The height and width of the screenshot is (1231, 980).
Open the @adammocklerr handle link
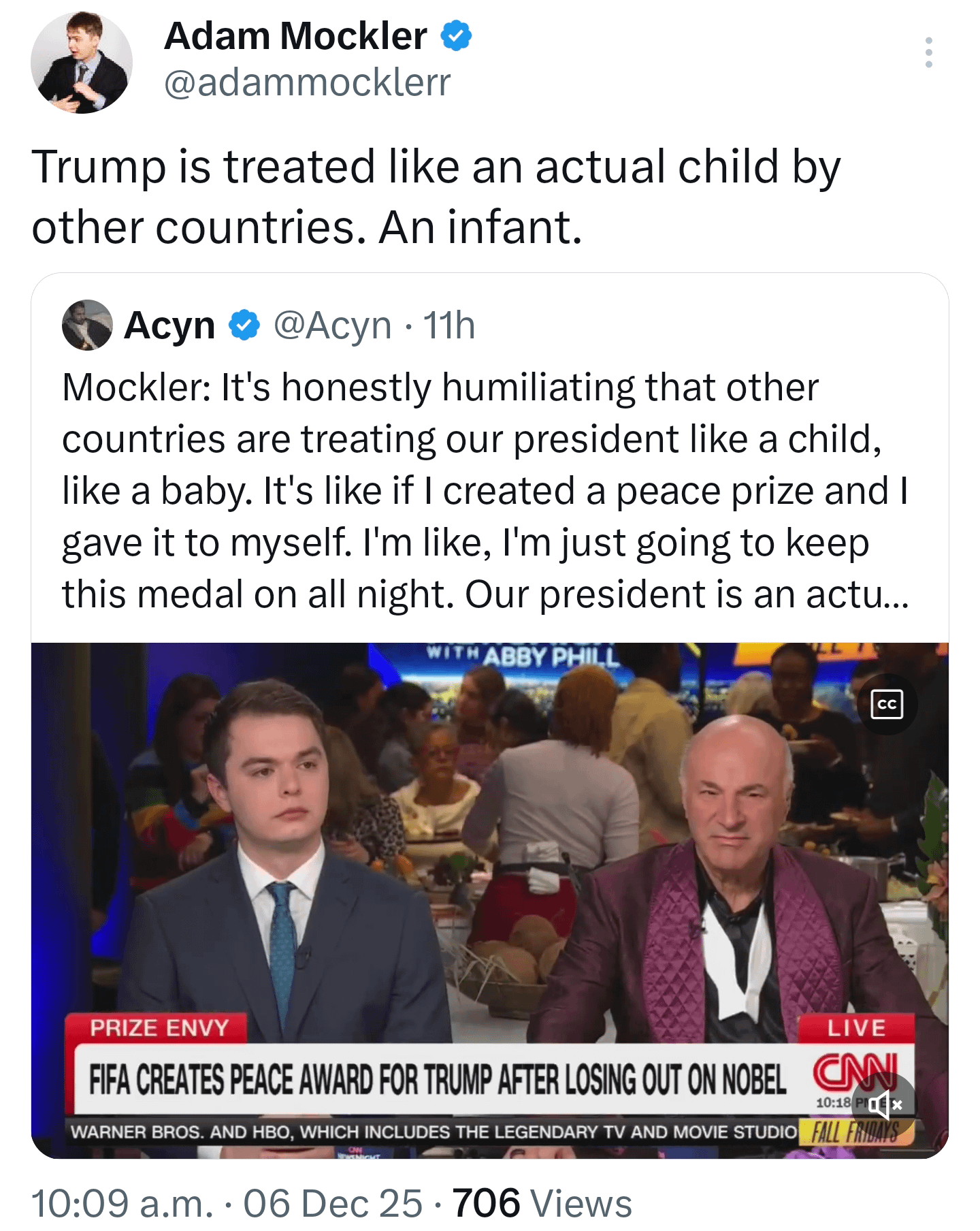click(x=307, y=83)
